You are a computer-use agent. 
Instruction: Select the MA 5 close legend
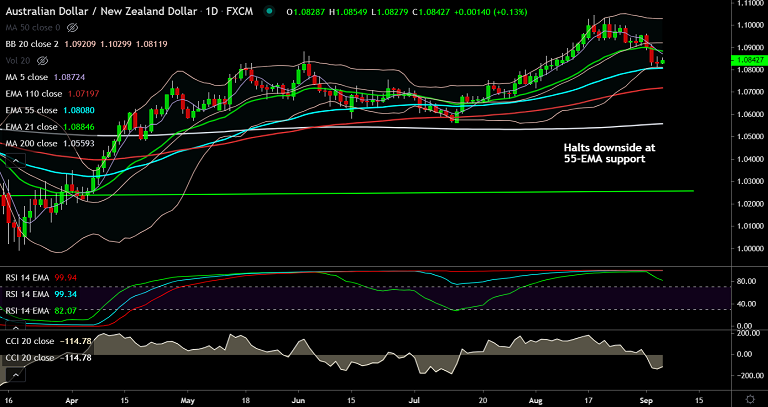click(26, 77)
